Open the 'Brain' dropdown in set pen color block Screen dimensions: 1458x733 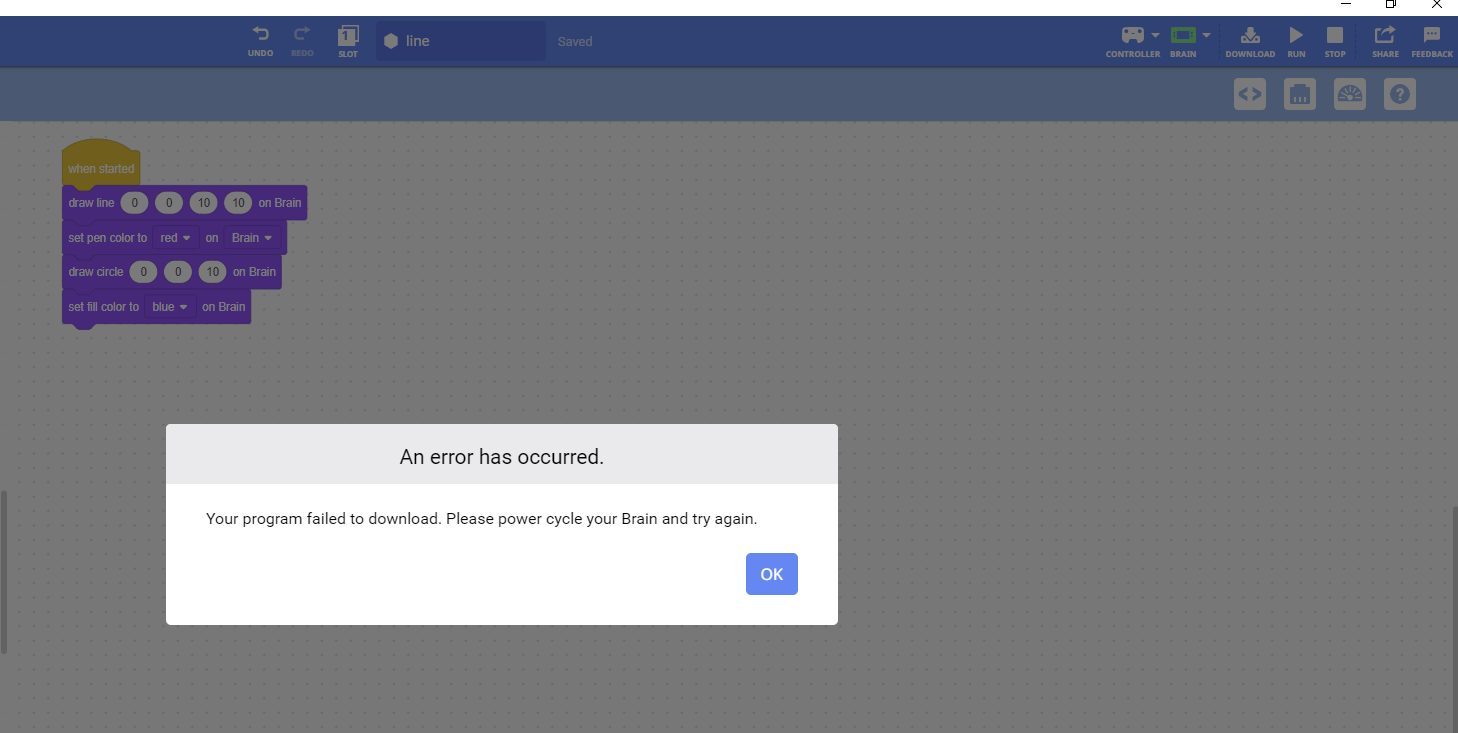[x=252, y=238]
